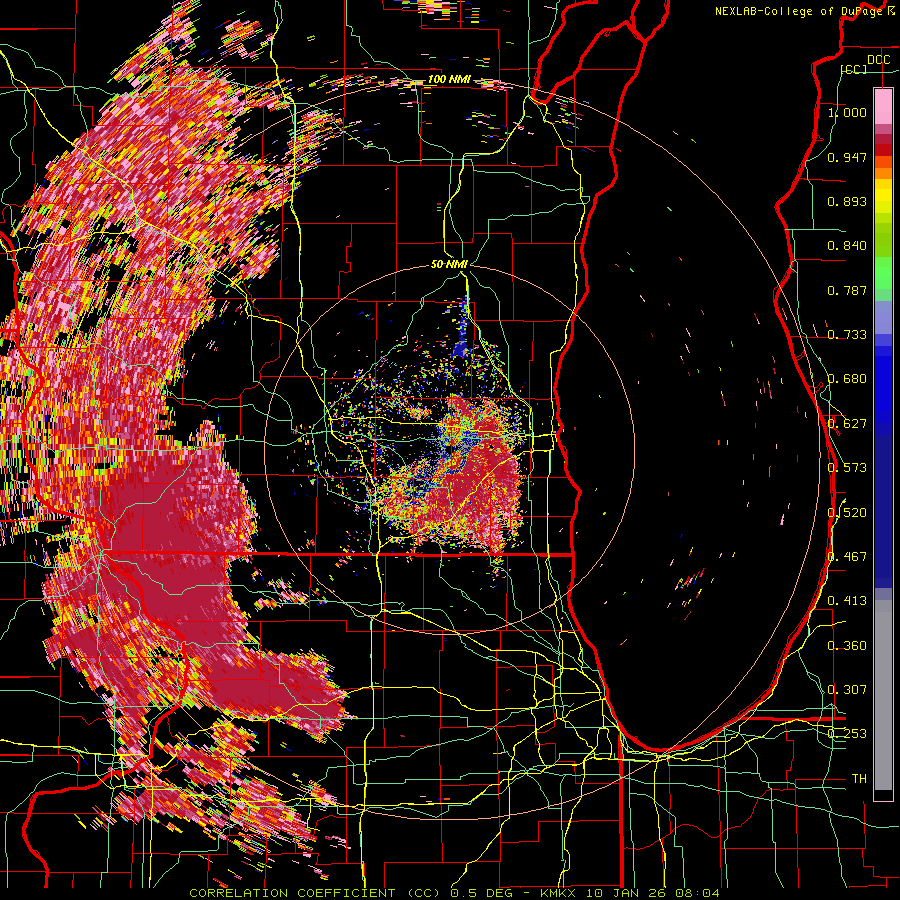Click the 08:04 timestamp text
900x900 pixels.
pos(699,893)
